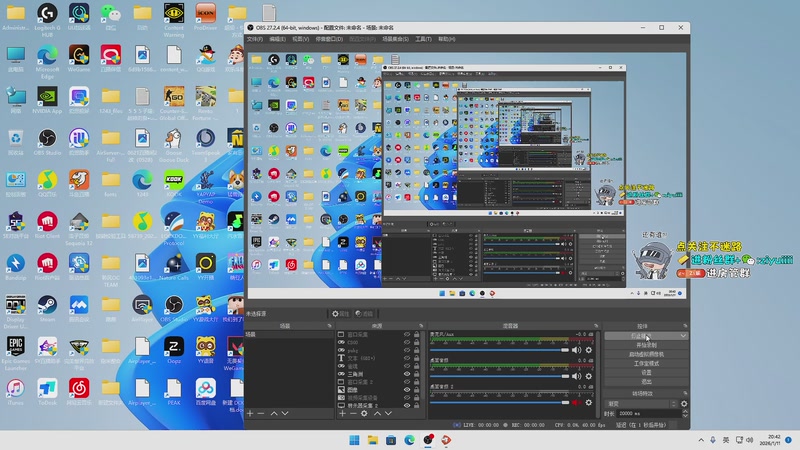Open File Explorer from the taskbar
The height and width of the screenshot is (450, 800).
[372, 440]
